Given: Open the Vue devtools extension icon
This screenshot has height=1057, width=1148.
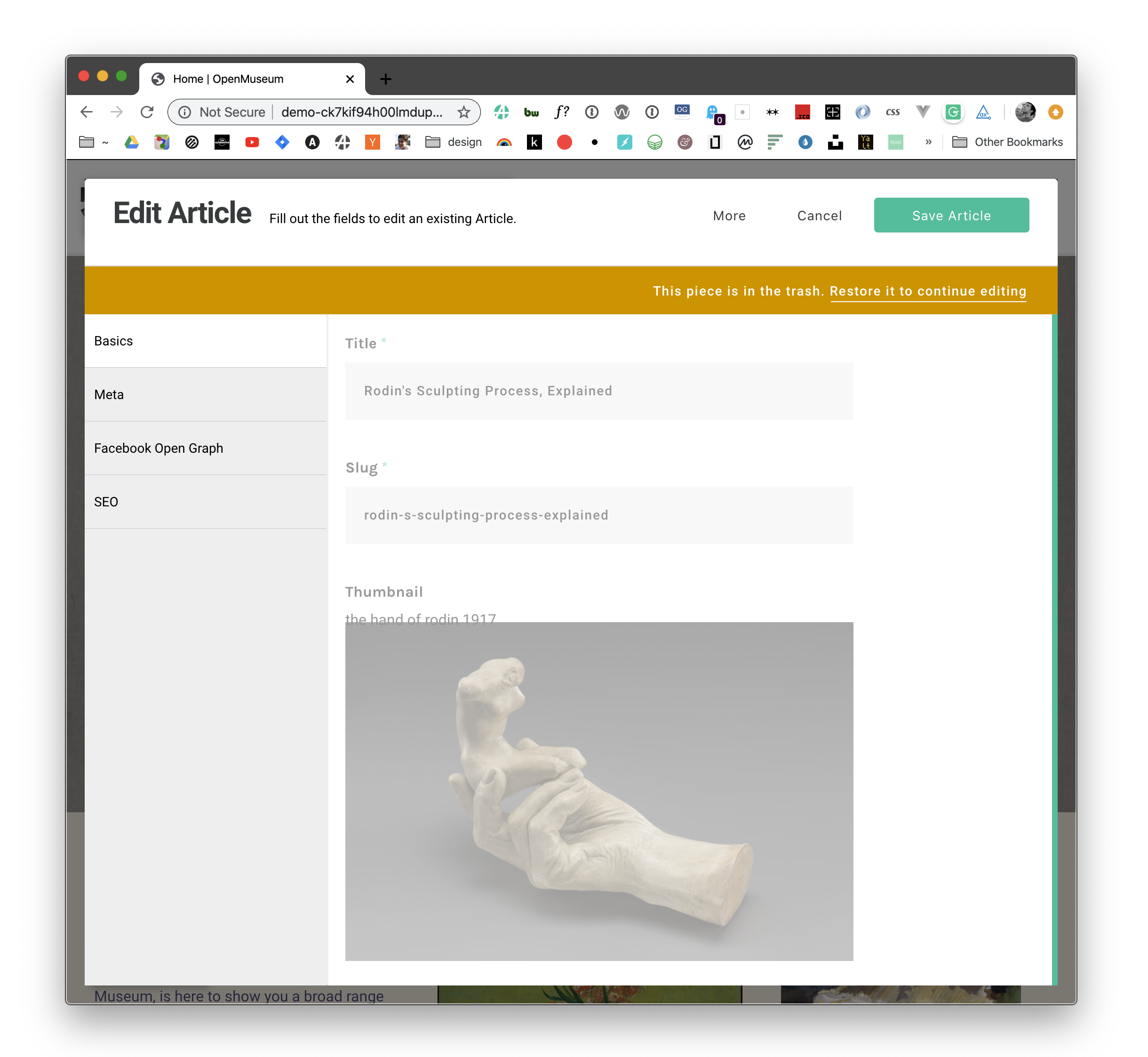Looking at the screenshot, I should click(922, 112).
